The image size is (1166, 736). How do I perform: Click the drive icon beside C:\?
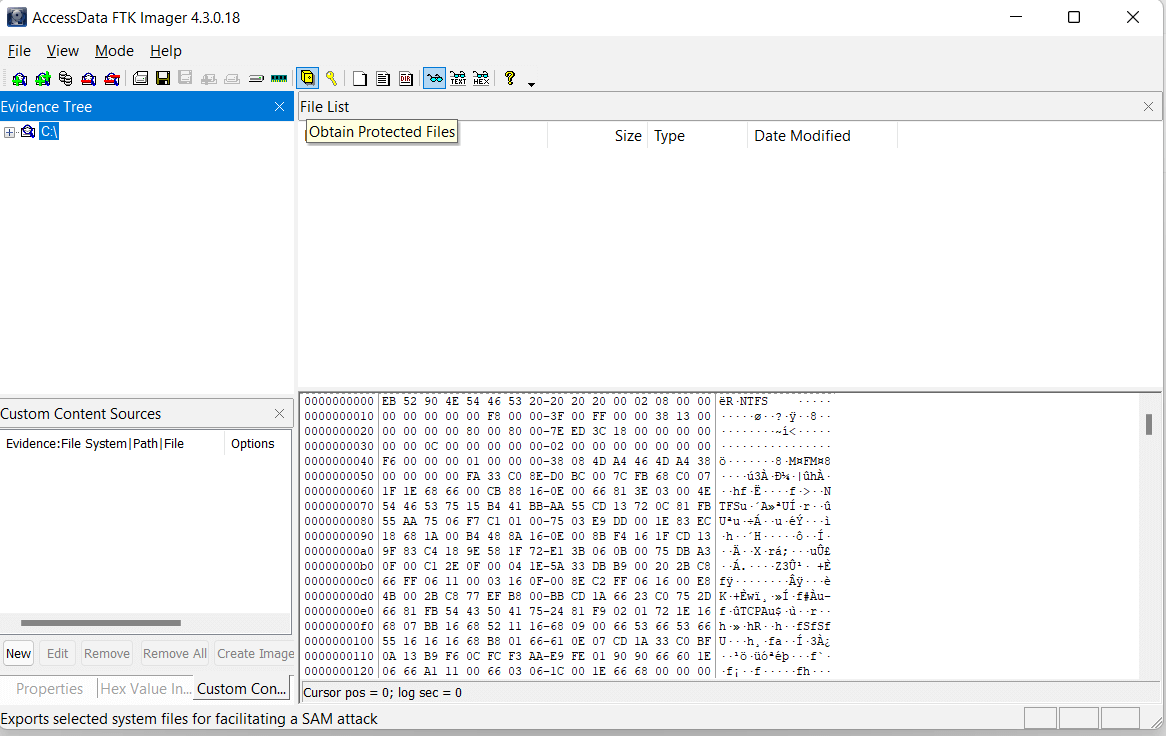(x=28, y=132)
